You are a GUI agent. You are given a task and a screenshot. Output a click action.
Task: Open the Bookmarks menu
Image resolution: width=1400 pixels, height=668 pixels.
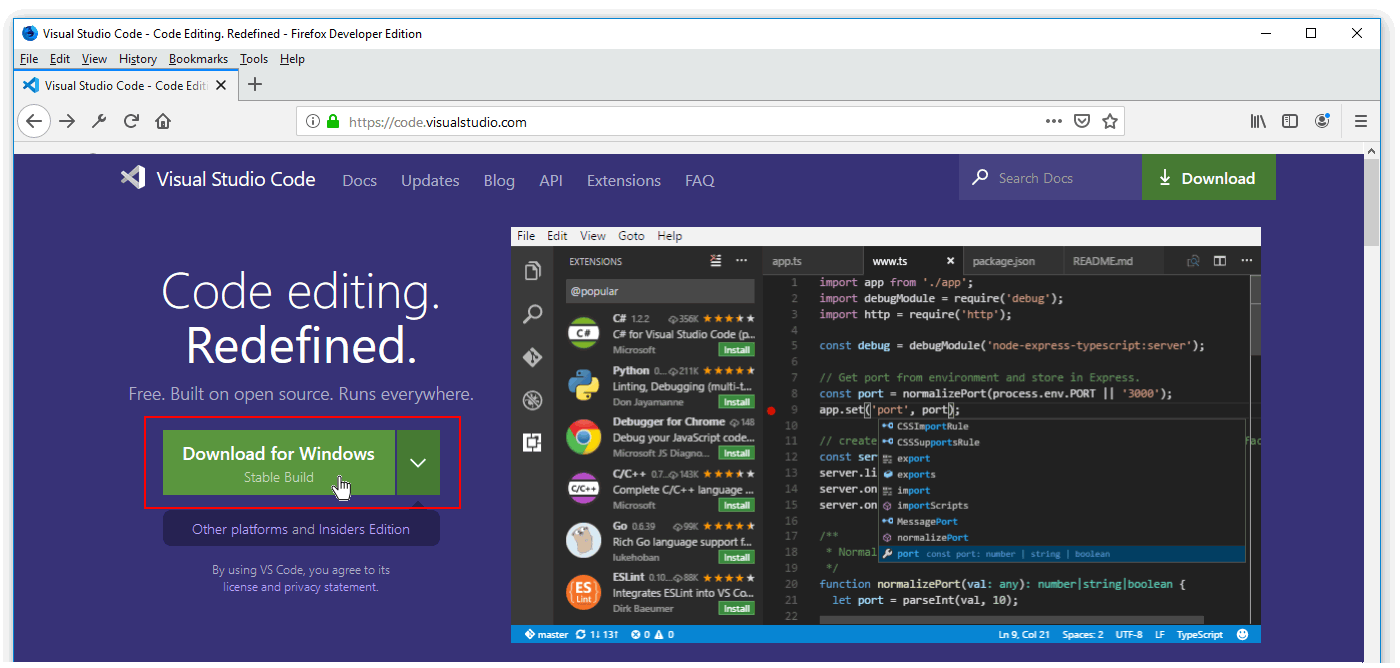point(198,59)
